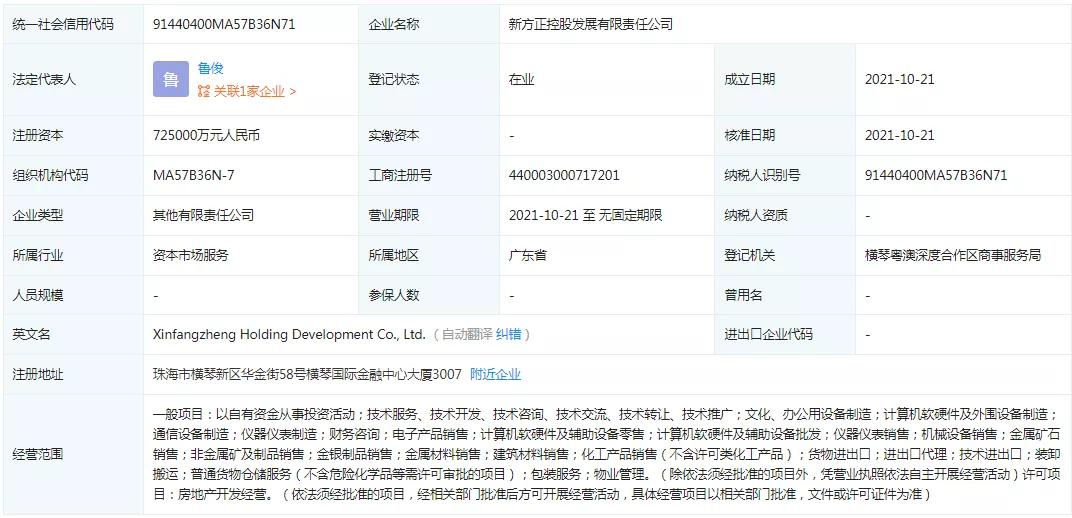Click organization code MA57B36N-7
Image resolution: width=1072 pixels, height=518 pixels.
point(194,176)
